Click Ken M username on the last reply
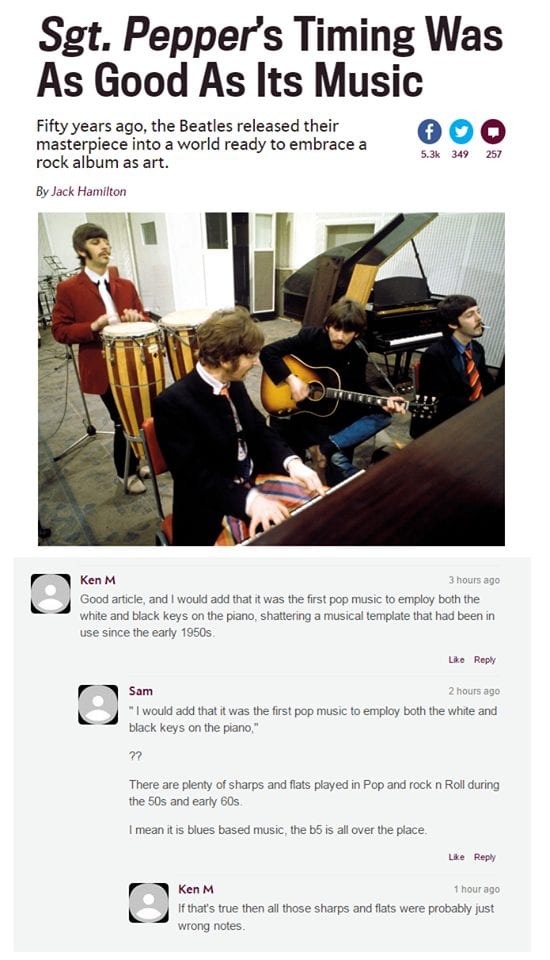This screenshot has height=960, width=550. pyautogui.click(x=196, y=889)
